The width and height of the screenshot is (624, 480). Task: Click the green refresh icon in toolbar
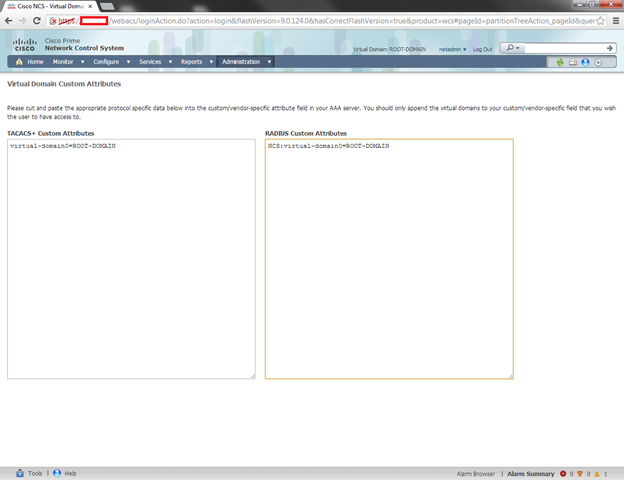[x=560, y=62]
